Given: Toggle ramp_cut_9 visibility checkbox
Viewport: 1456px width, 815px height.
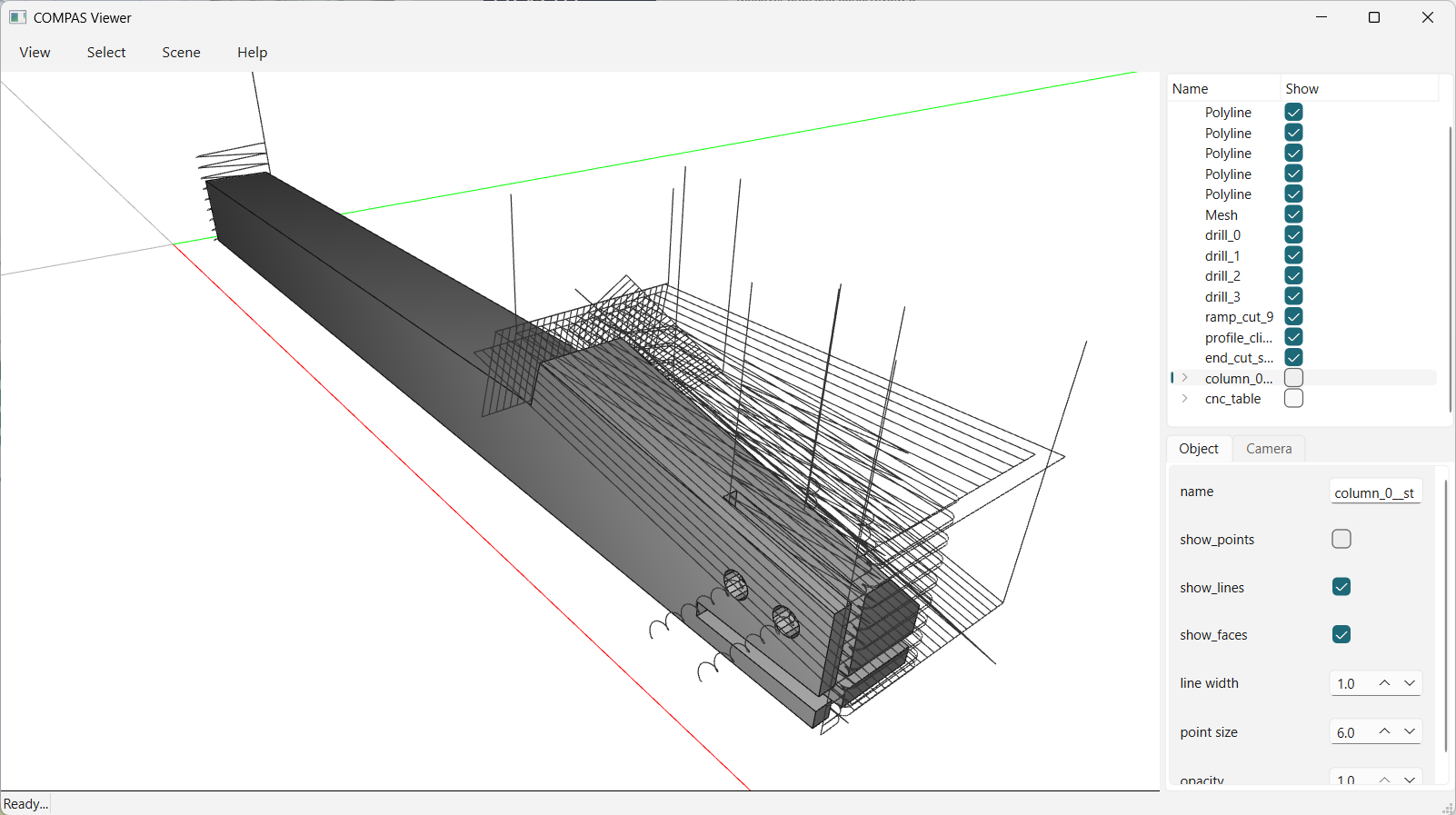Looking at the screenshot, I should pos(1294,316).
